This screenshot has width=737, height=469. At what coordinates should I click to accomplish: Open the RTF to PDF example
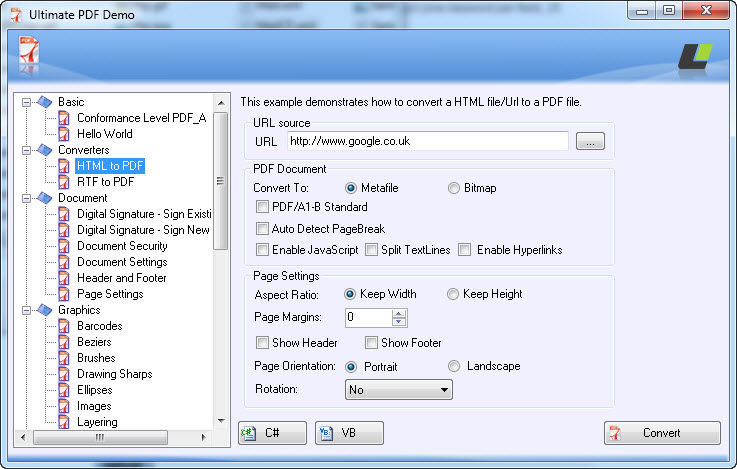[106, 182]
